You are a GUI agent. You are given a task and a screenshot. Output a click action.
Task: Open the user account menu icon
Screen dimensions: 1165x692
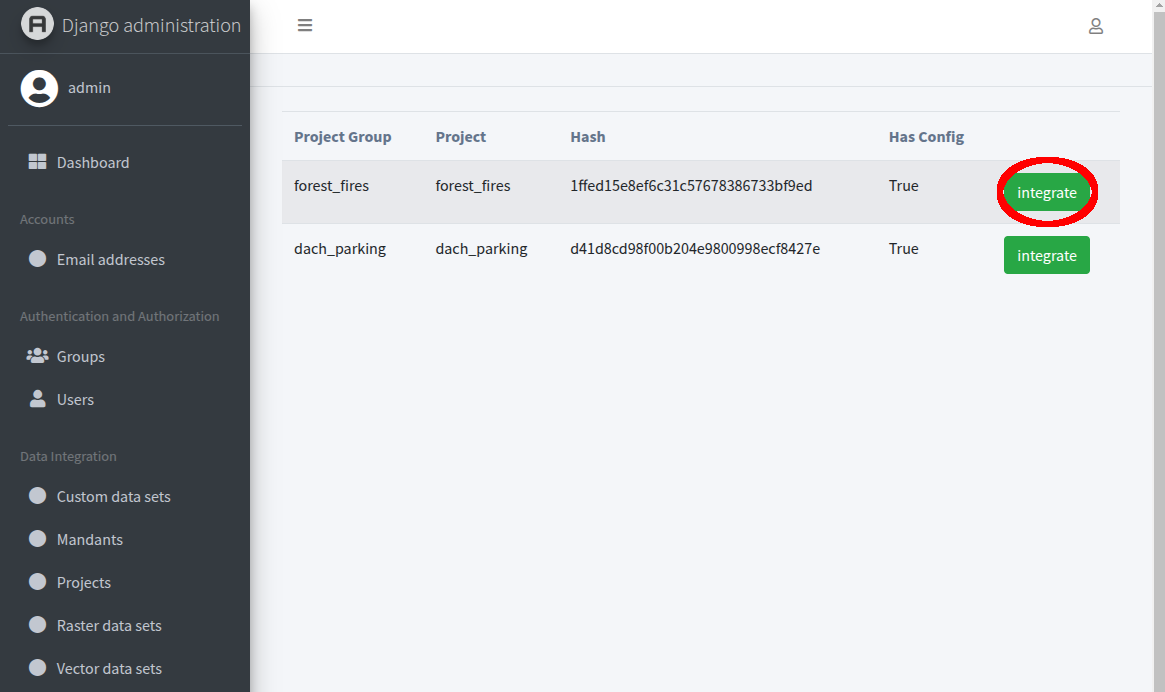(x=1095, y=27)
